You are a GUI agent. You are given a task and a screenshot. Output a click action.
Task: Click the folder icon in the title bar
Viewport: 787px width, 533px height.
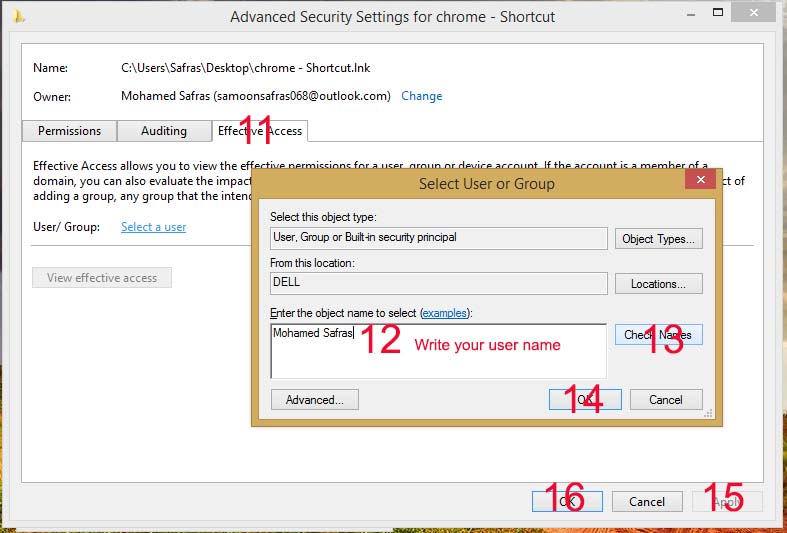pyautogui.click(x=20, y=16)
